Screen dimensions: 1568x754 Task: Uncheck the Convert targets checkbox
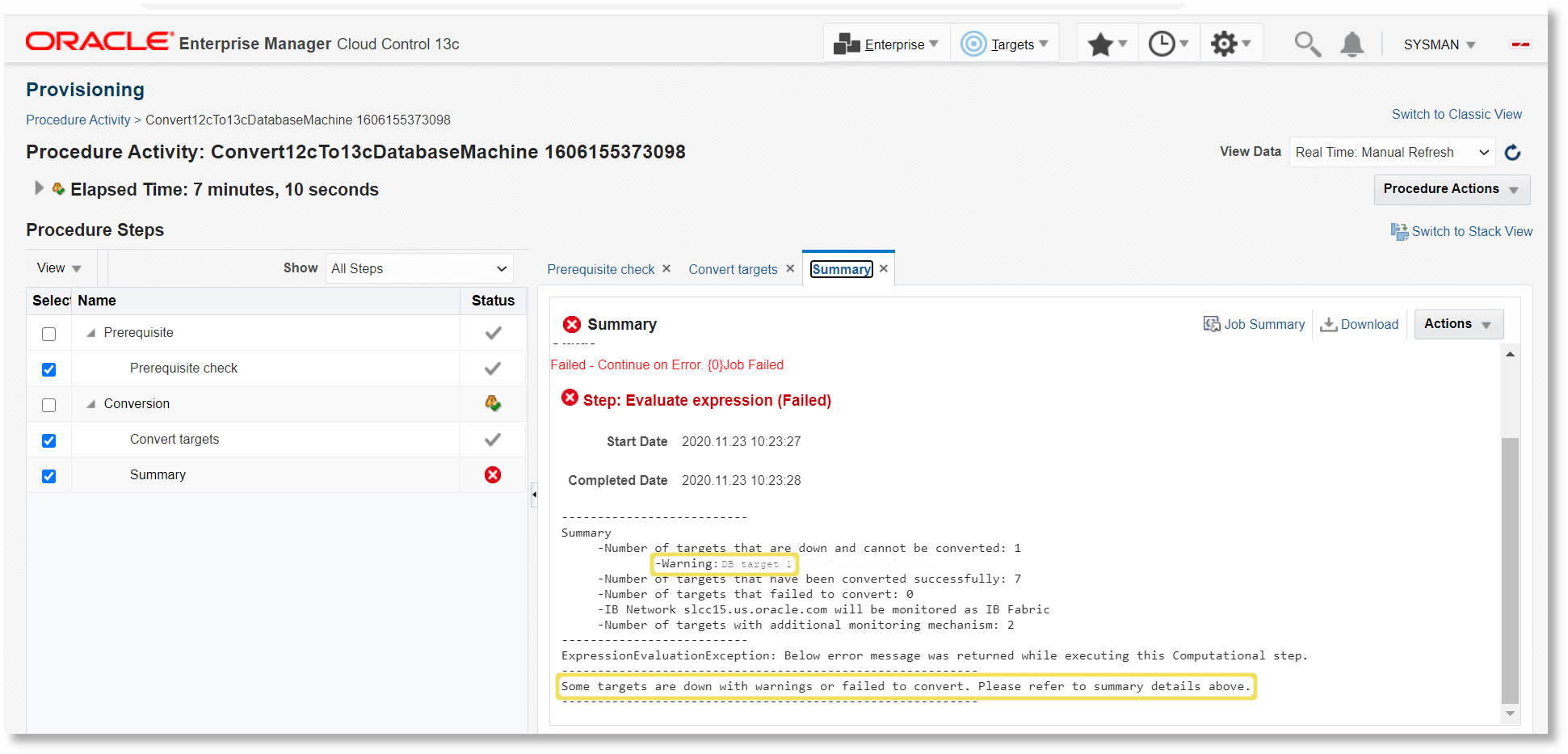49,440
